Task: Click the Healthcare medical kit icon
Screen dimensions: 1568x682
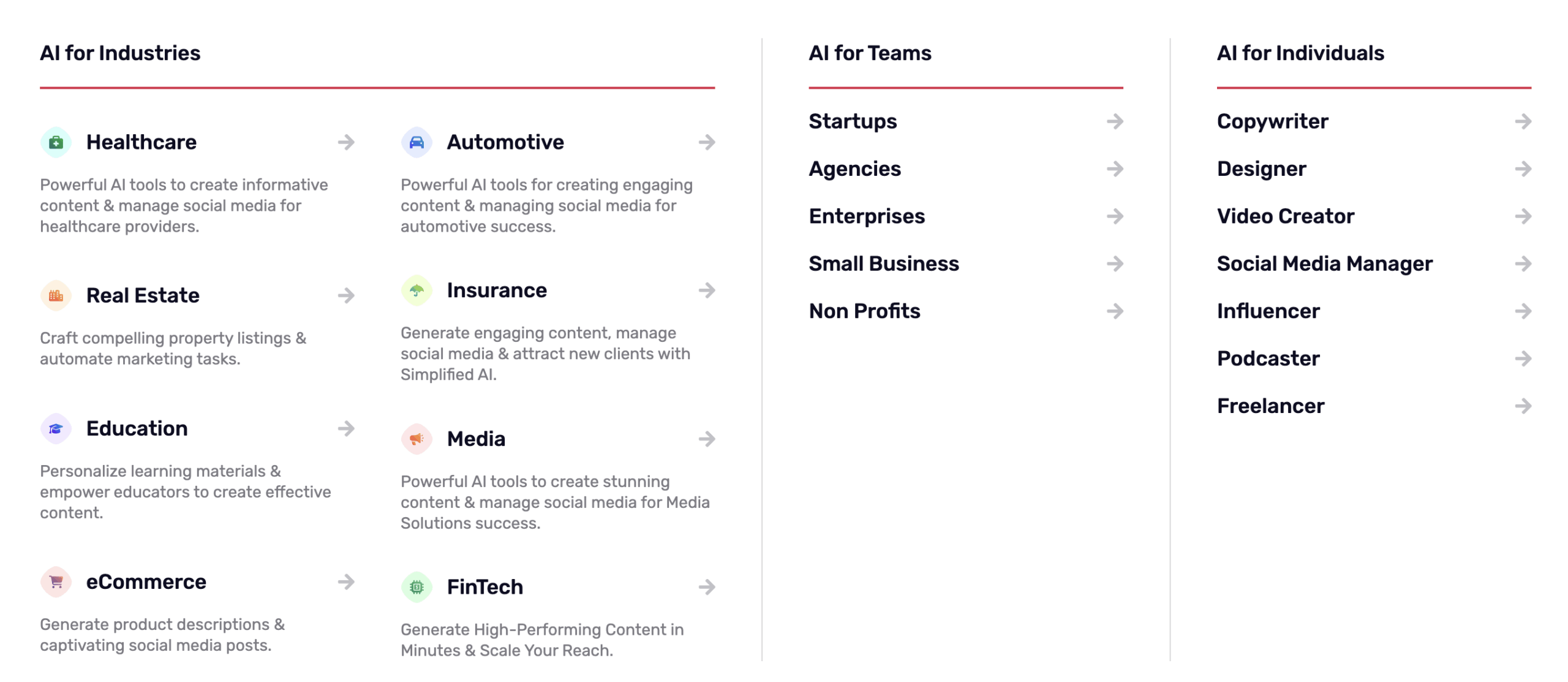Action: point(56,142)
